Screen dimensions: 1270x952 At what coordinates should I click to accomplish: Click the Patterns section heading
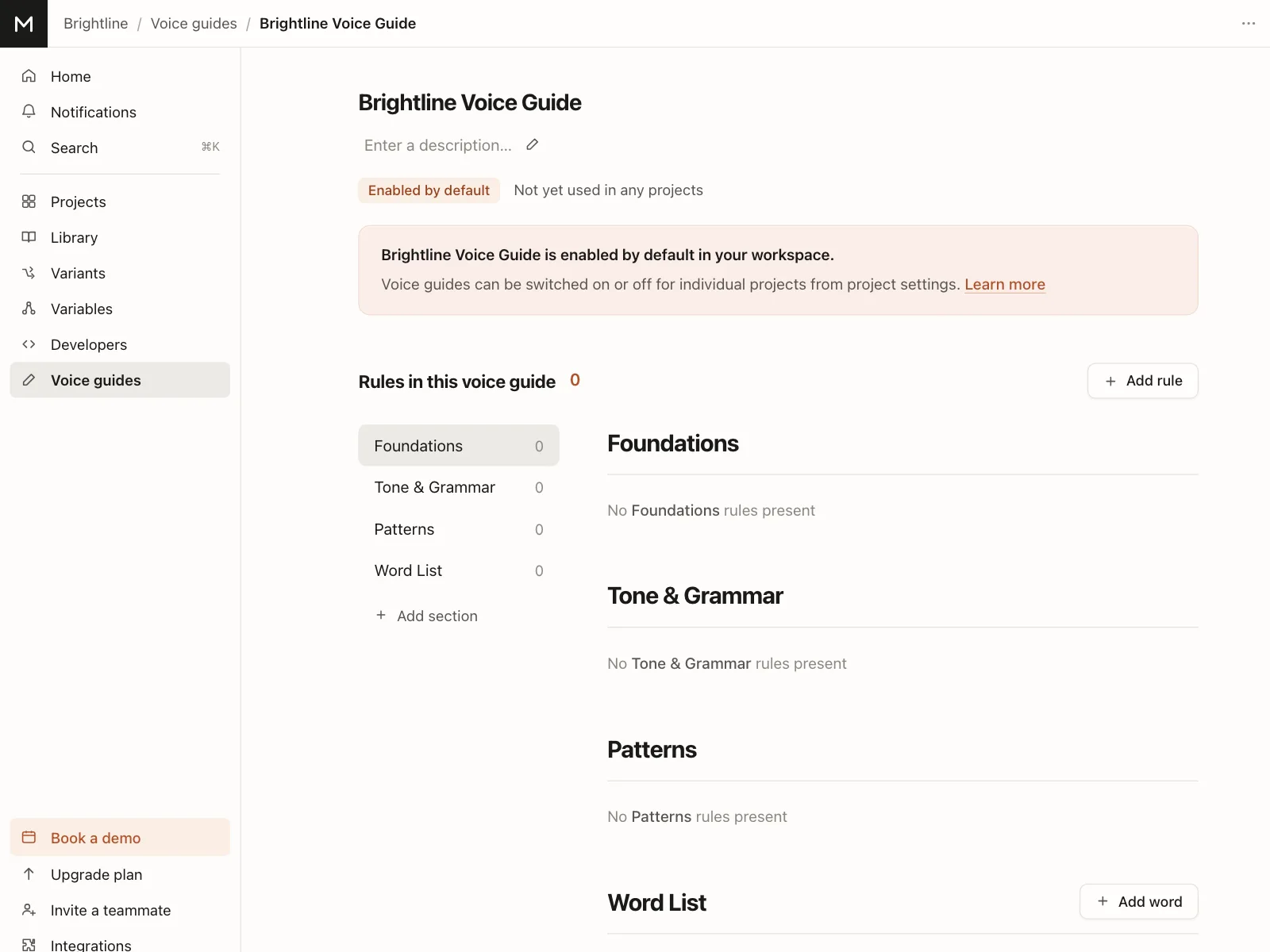click(652, 750)
